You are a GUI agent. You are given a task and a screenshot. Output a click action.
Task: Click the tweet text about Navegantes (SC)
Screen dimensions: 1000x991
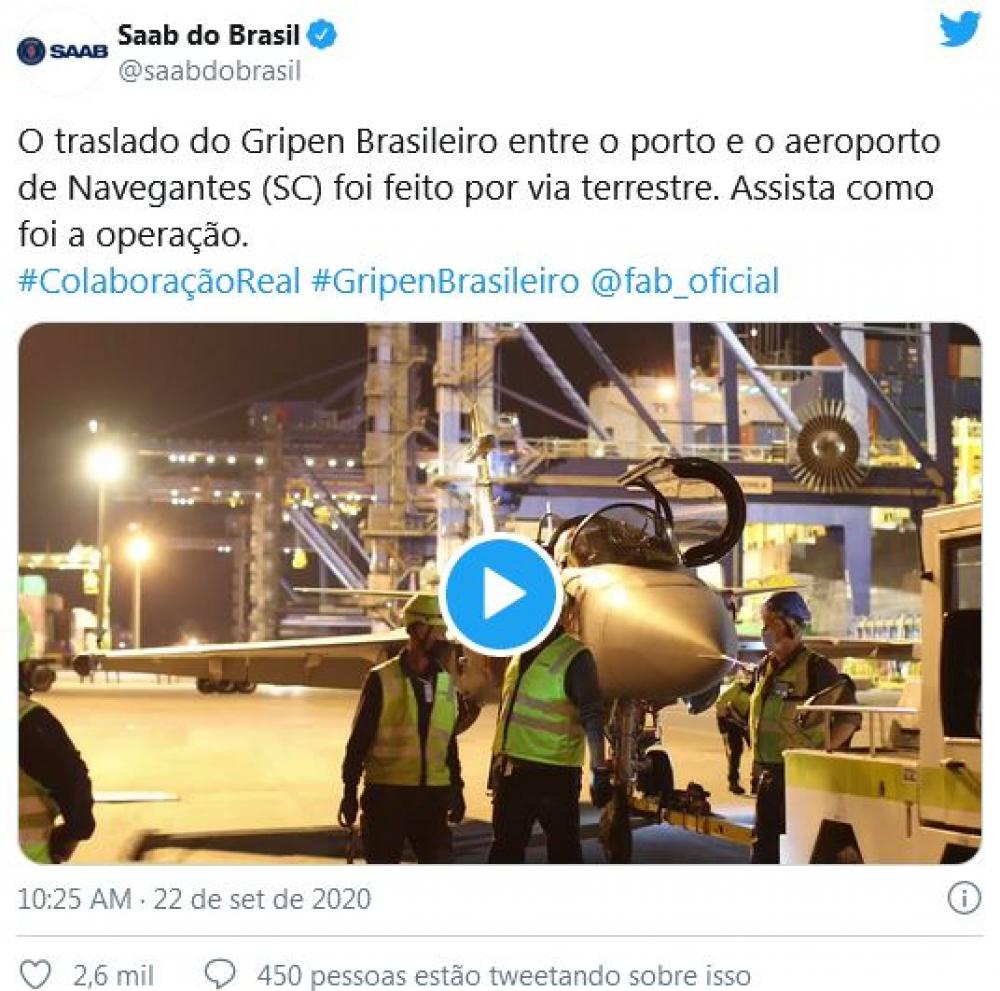point(478,188)
